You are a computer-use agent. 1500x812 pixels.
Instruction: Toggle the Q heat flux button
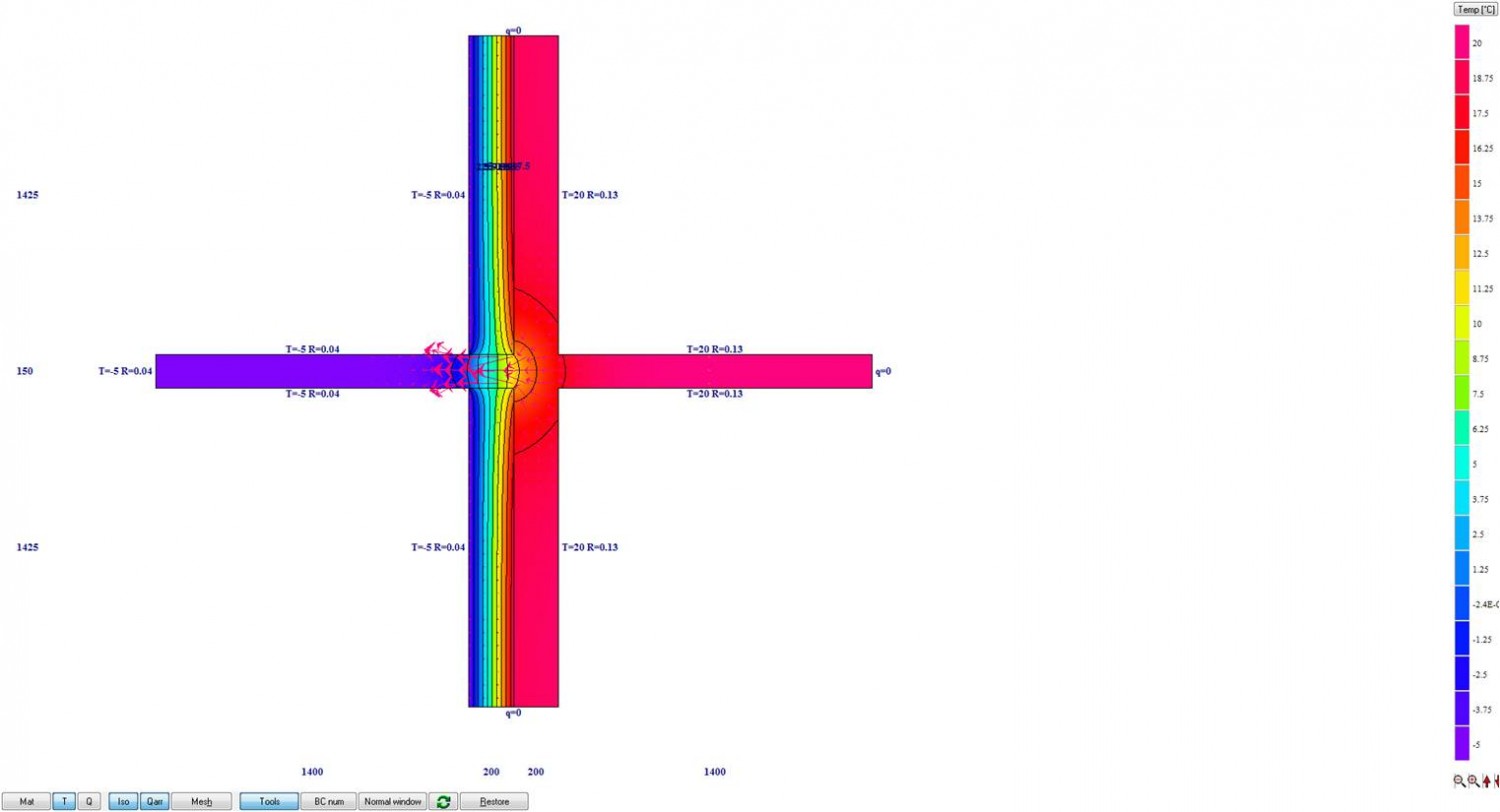(x=88, y=801)
